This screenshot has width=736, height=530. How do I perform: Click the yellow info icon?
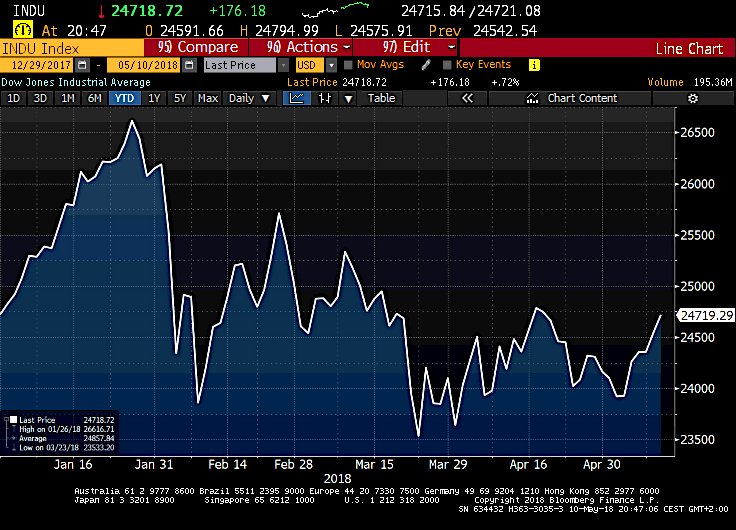click(x=534, y=65)
